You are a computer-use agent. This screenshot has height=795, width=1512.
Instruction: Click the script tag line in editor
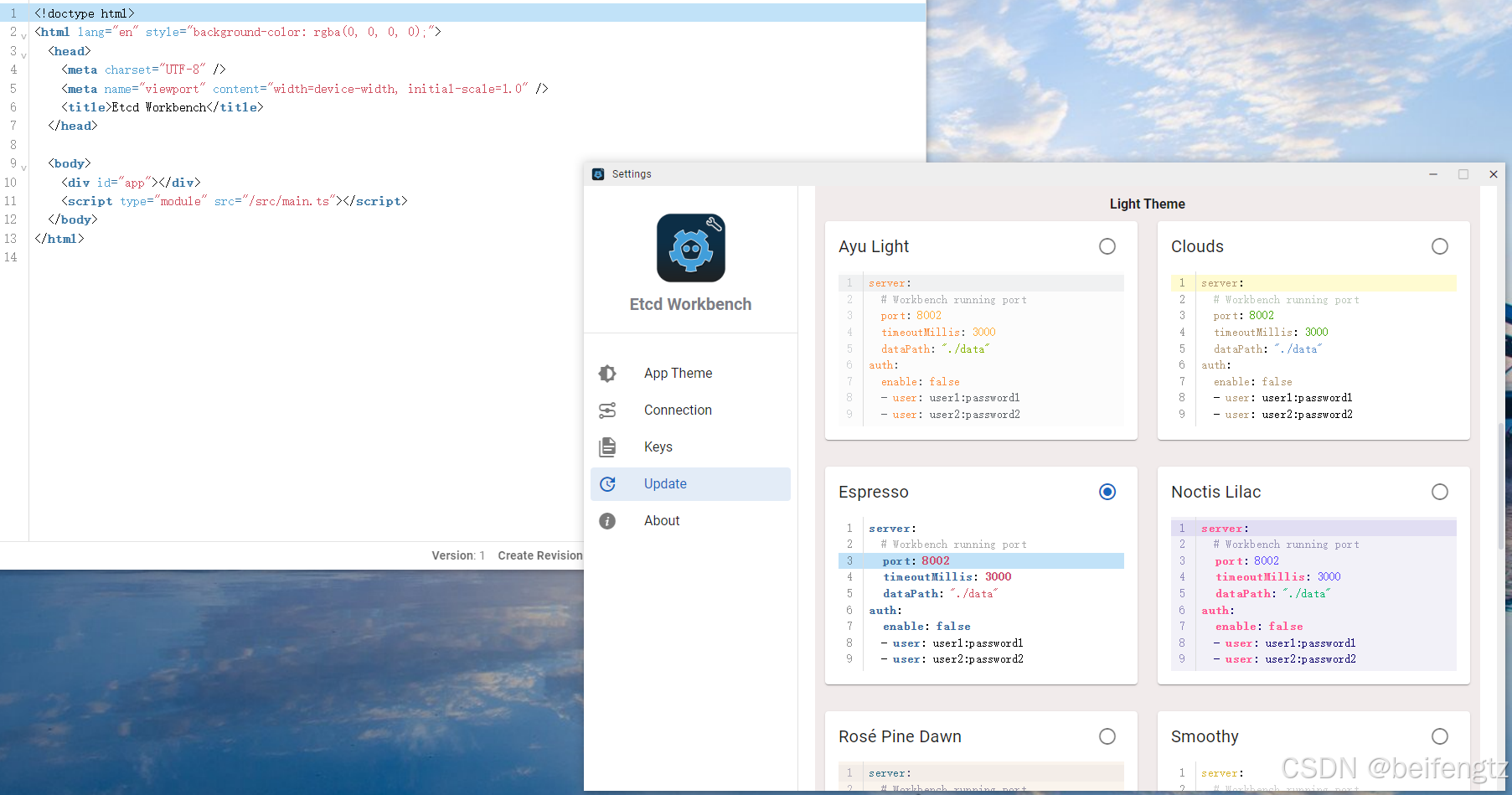(x=235, y=201)
